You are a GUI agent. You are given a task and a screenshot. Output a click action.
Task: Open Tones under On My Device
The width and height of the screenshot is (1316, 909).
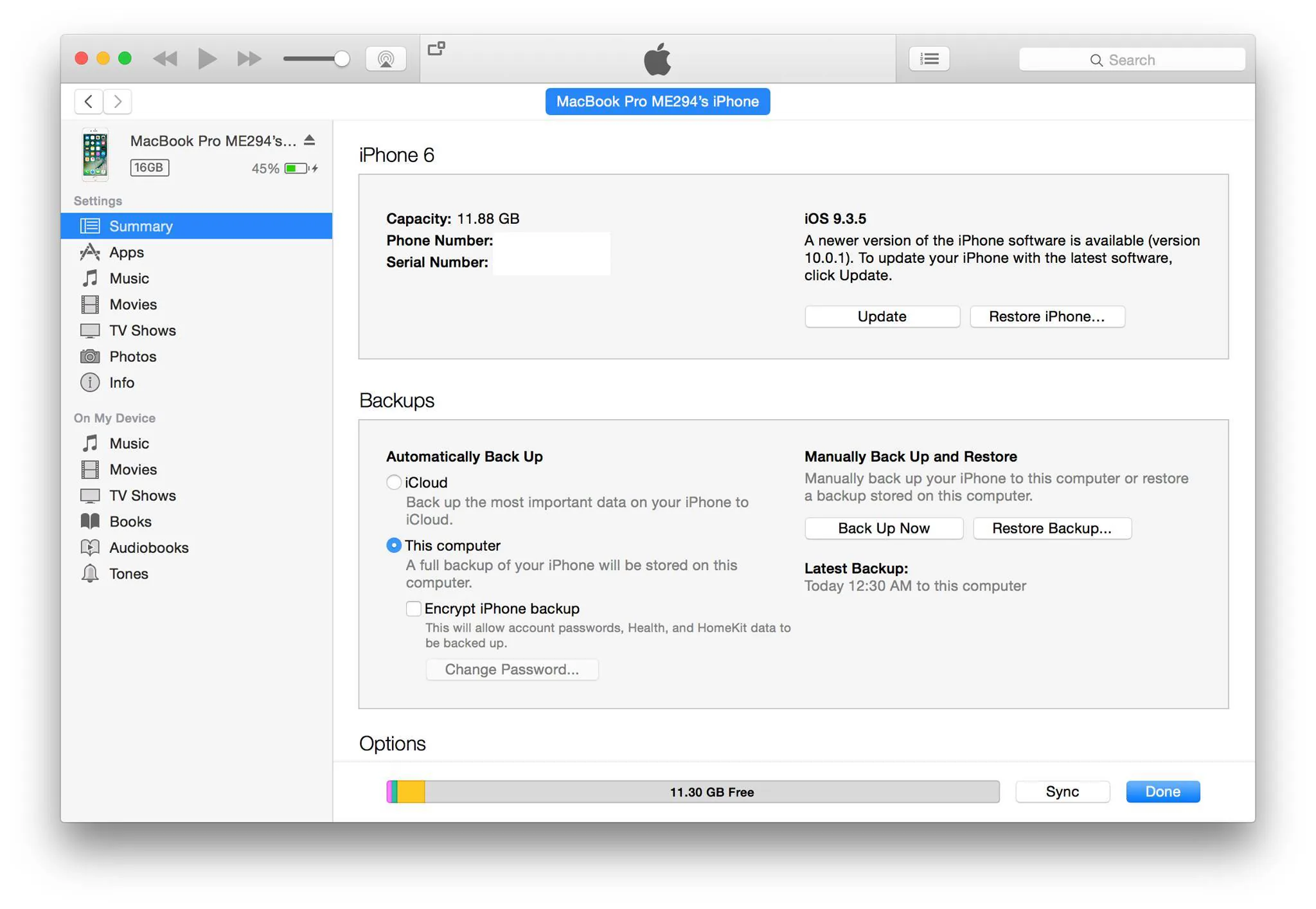(197, 574)
